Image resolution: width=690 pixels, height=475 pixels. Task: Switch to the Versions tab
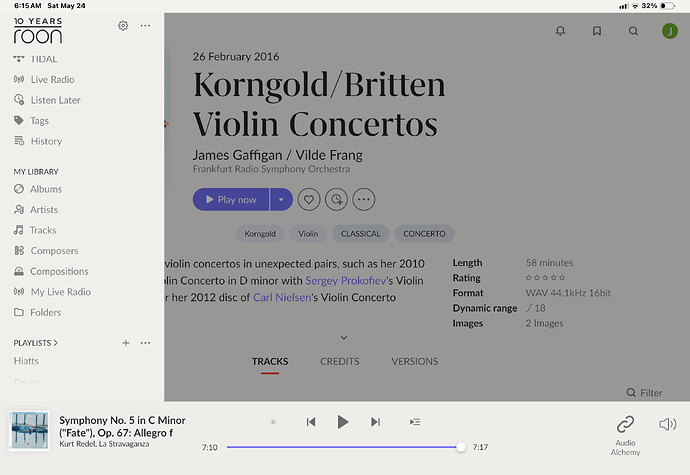(415, 361)
